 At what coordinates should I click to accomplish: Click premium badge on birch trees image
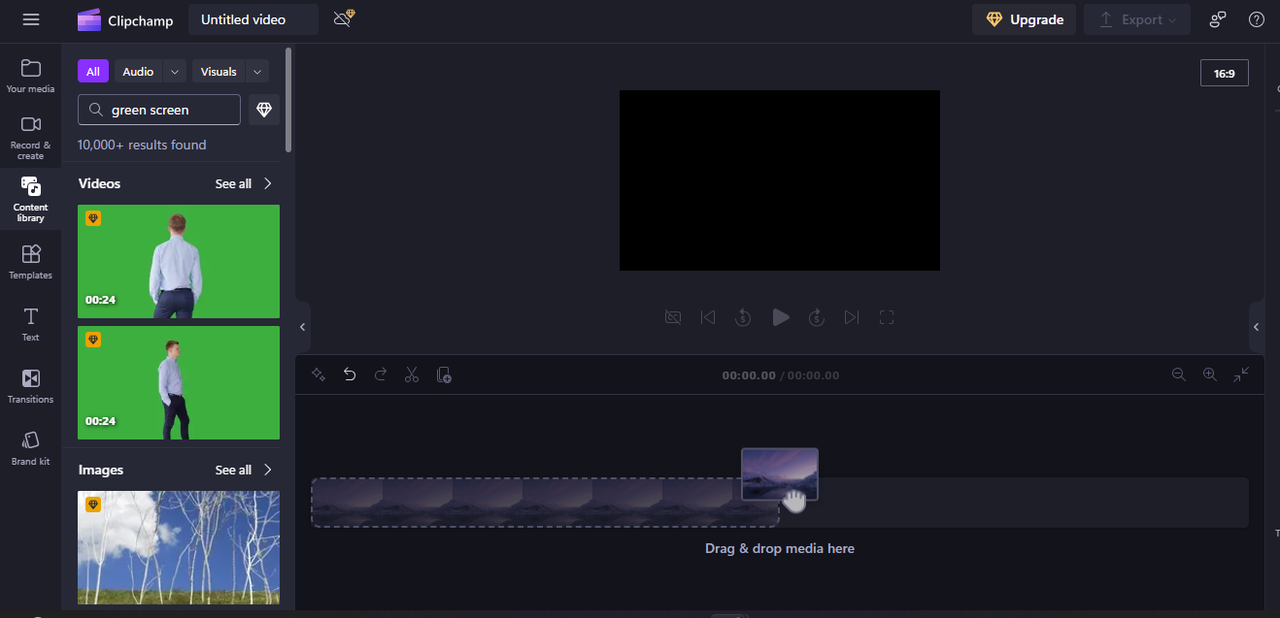tap(93, 504)
